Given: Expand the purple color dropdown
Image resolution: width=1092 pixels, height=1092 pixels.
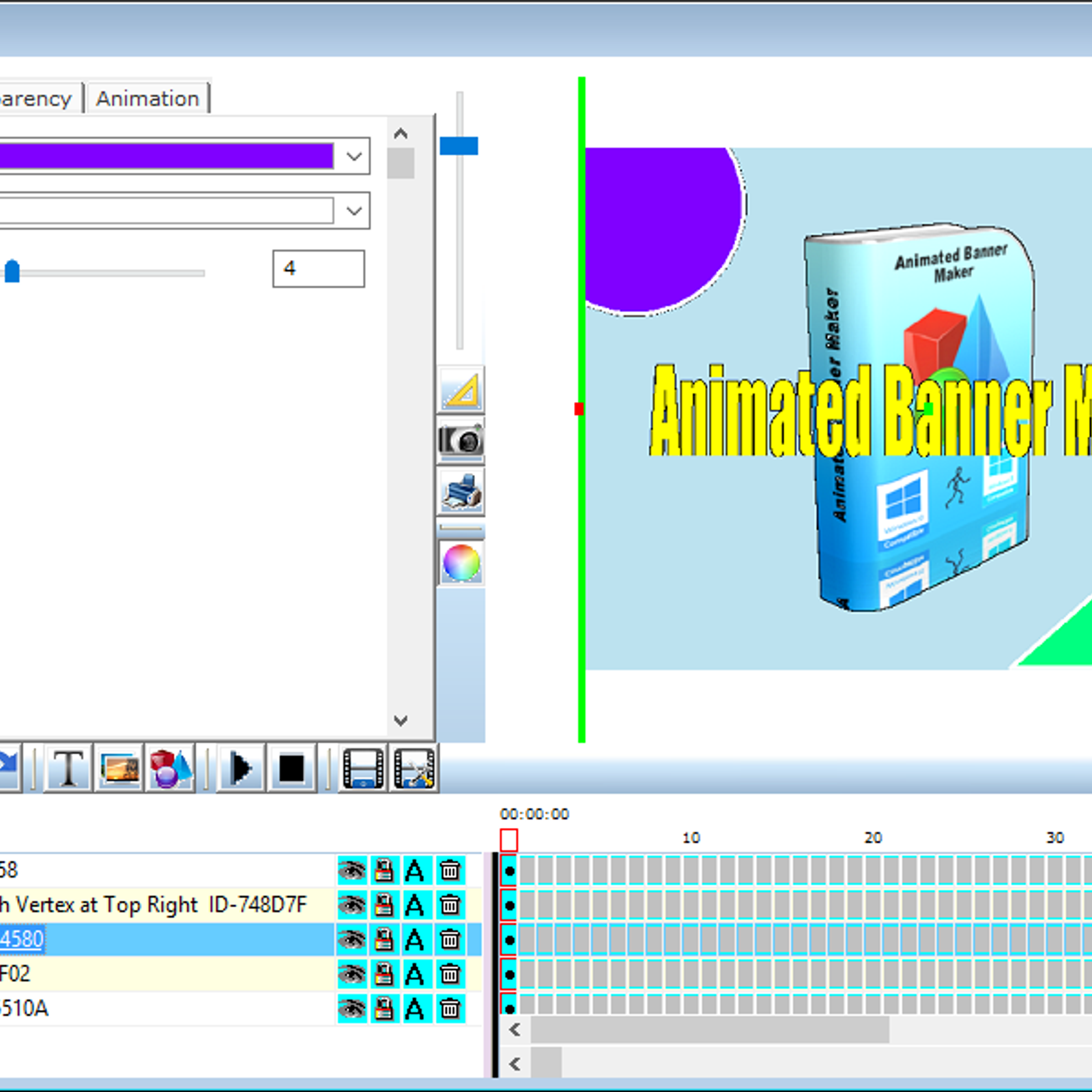Looking at the screenshot, I should click(354, 156).
